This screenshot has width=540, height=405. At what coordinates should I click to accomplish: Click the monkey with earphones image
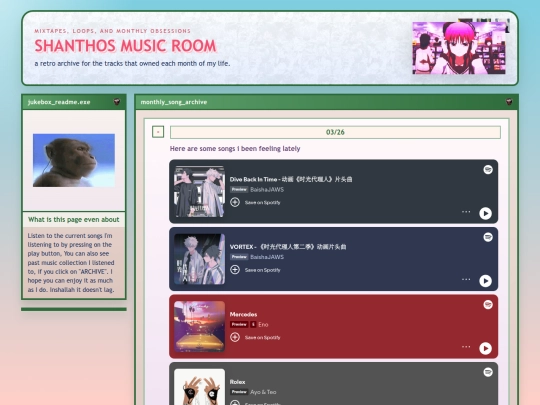tap(74, 160)
